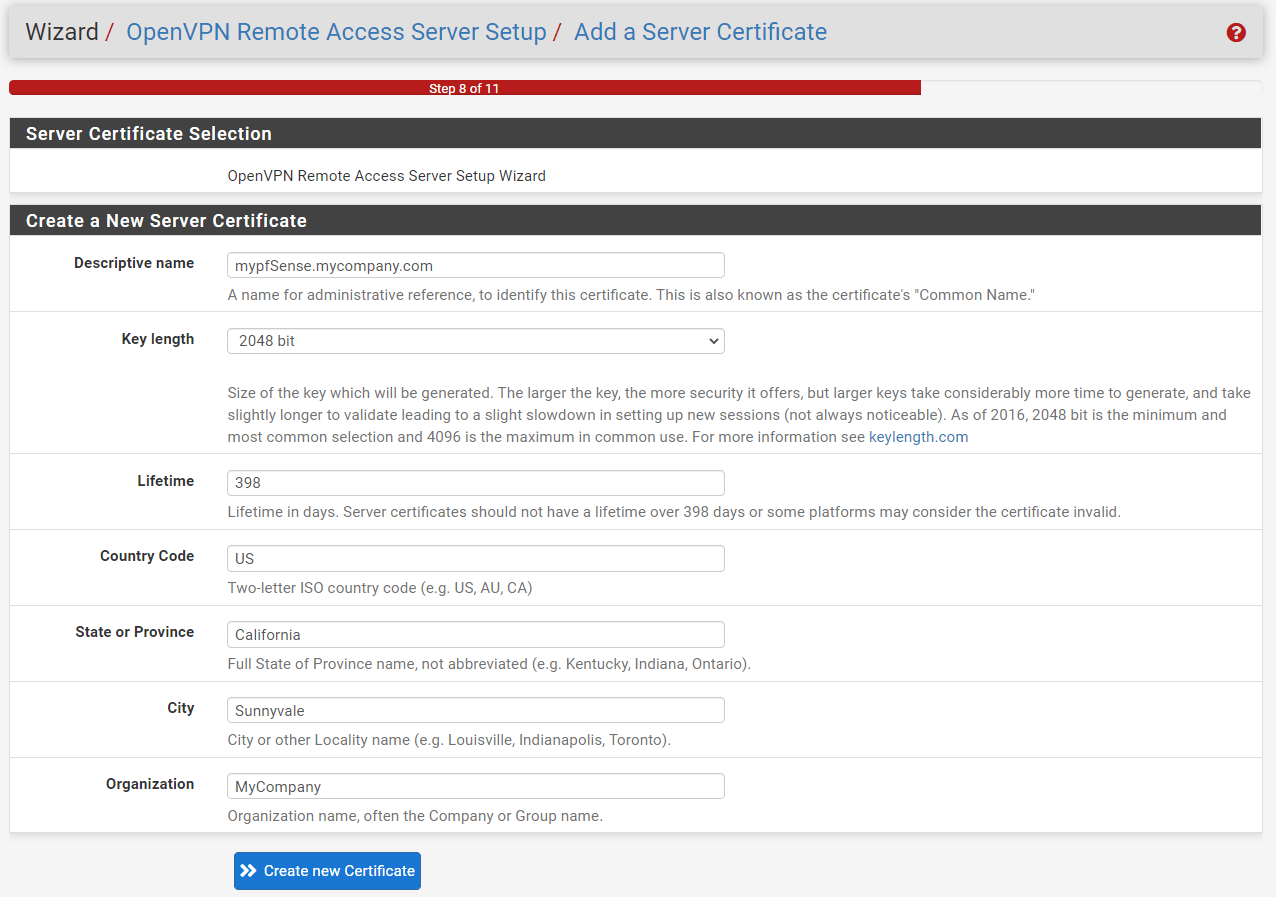Click the Organization field showing MyCompany

pos(475,786)
